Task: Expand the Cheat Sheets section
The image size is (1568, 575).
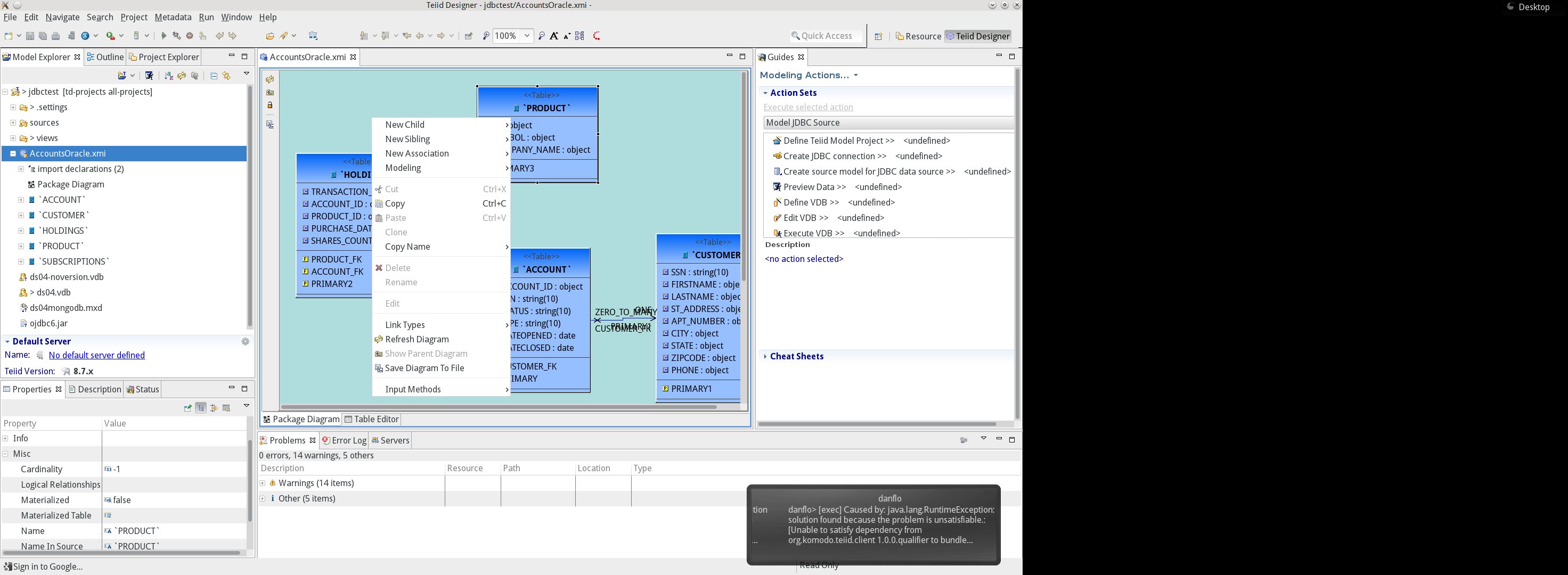Action: tap(796, 357)
